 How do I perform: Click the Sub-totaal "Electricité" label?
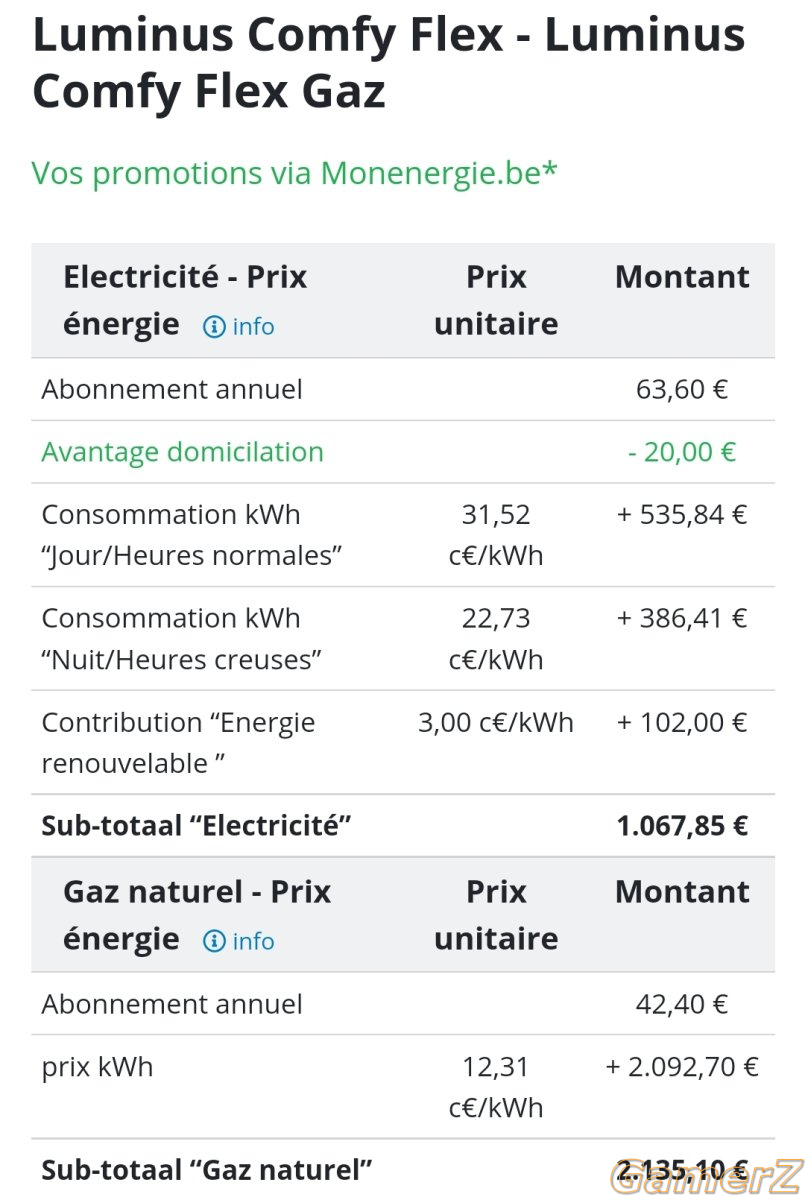[x=196, y=826]
